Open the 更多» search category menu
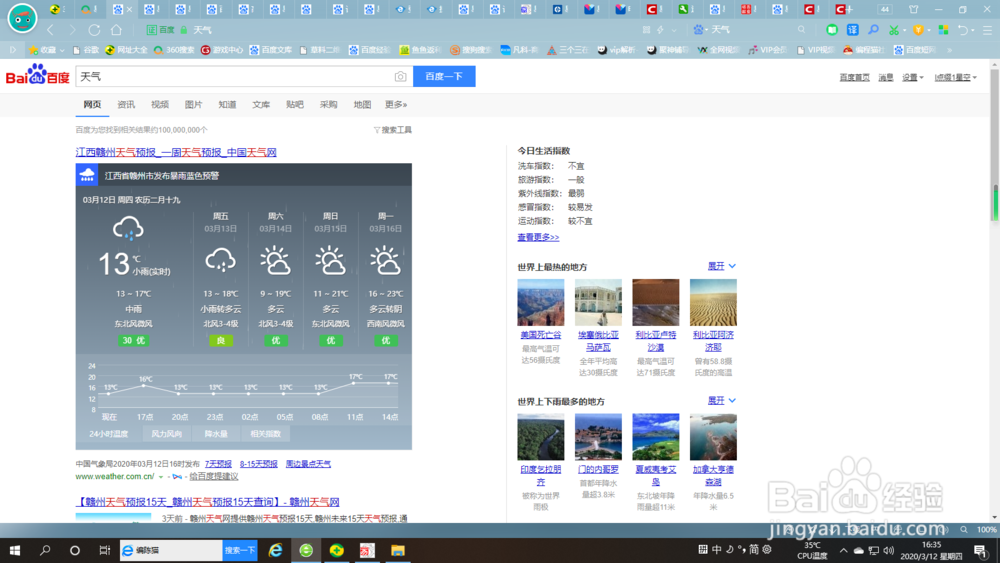This screenshot has height=563, width=1000. (x=395, y=105)
